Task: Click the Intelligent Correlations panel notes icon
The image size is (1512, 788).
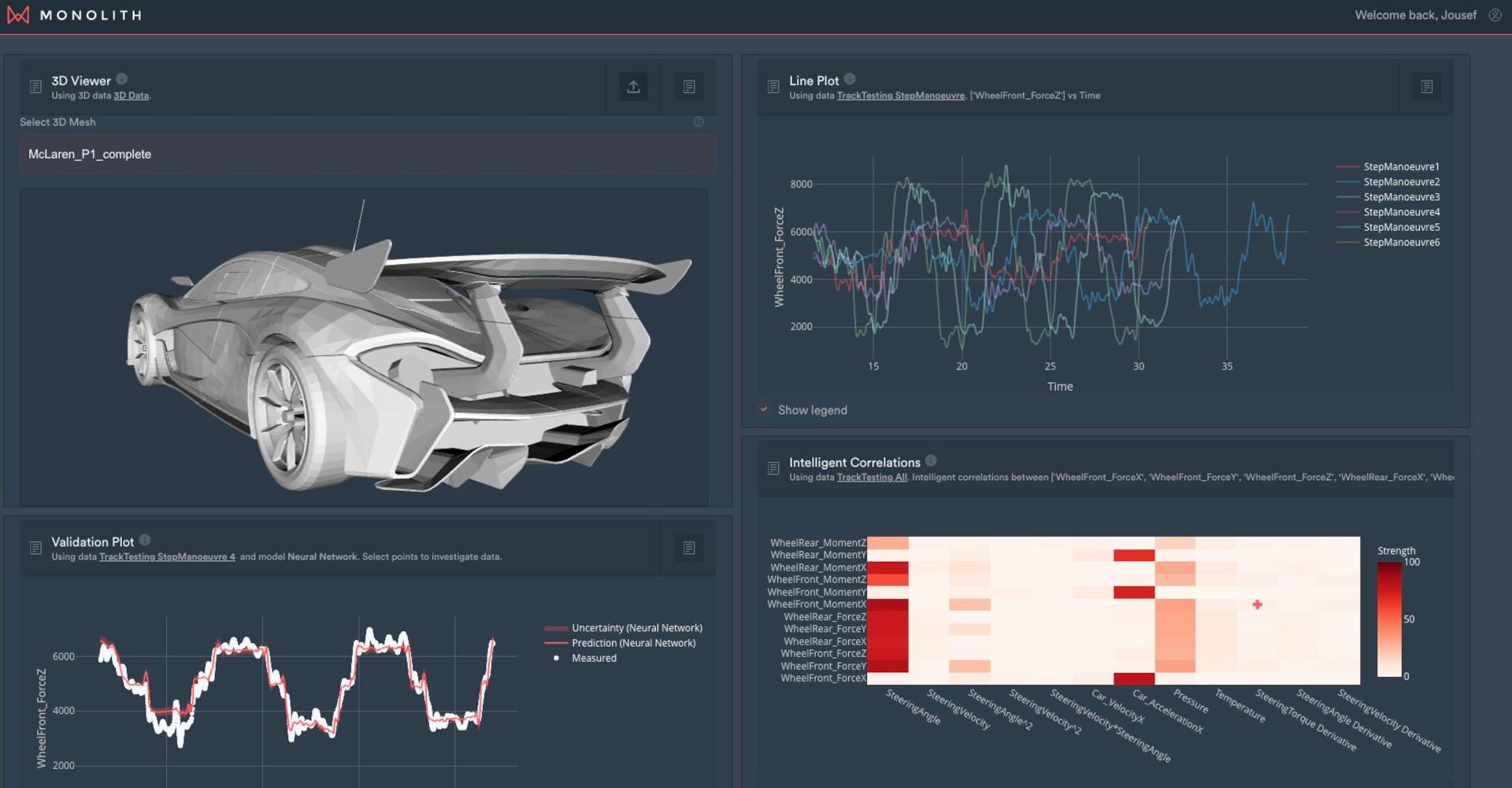Action: coord(773,468)
